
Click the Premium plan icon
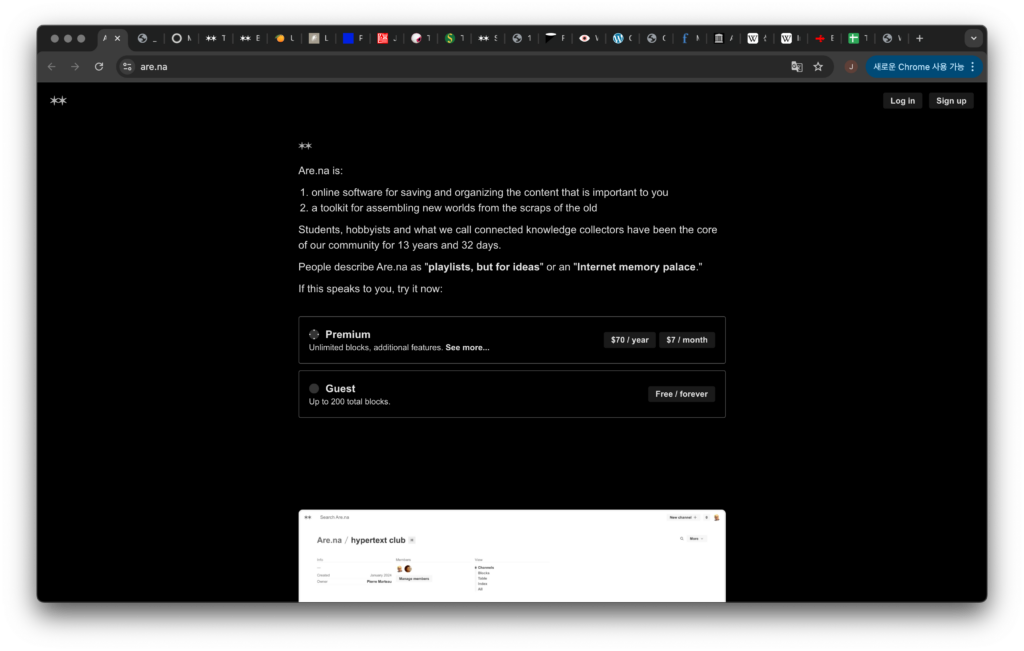pos(314,335)
